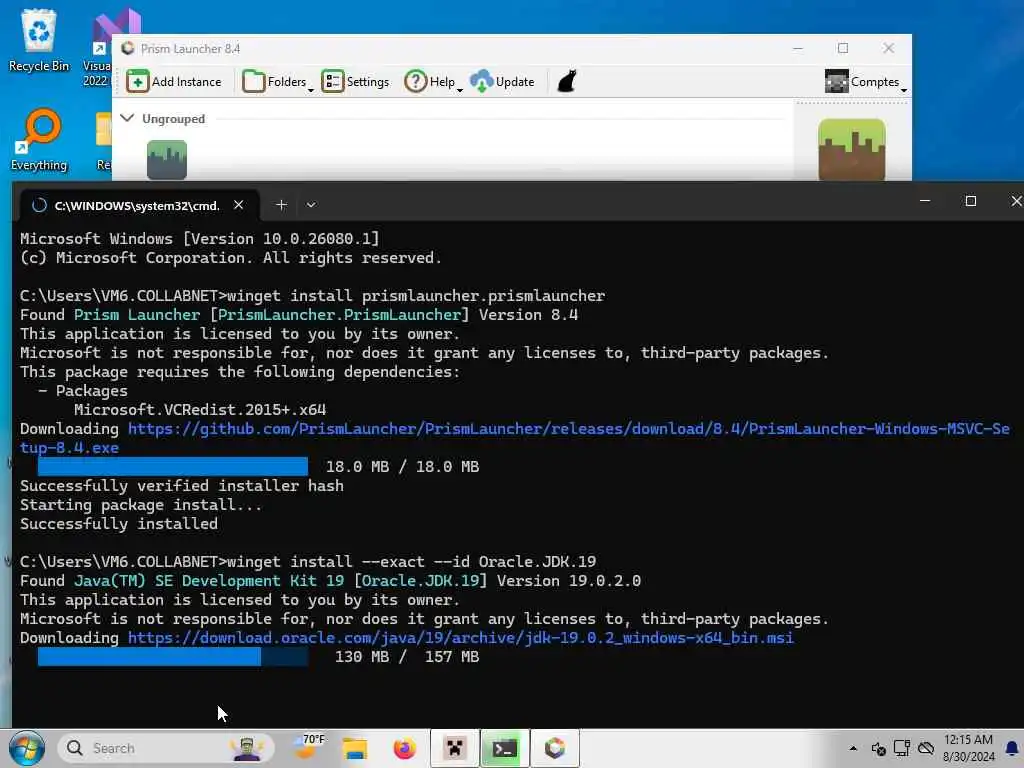Open File Explorer from the taskbar
The image size is (1024, 768).
(355, 748)
